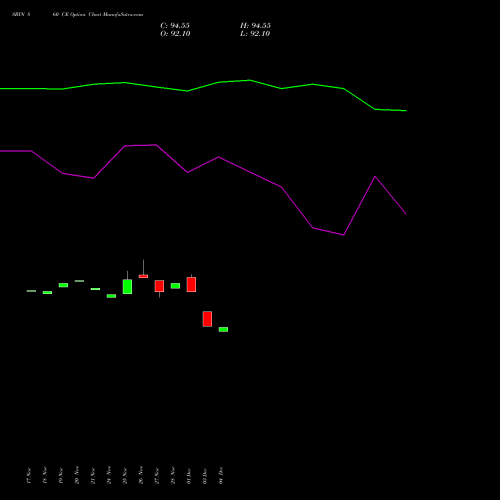The width and height of the screenshot is (500, 500).
Task: Click the red candlestick for 02 Dec
Action: 207,319
